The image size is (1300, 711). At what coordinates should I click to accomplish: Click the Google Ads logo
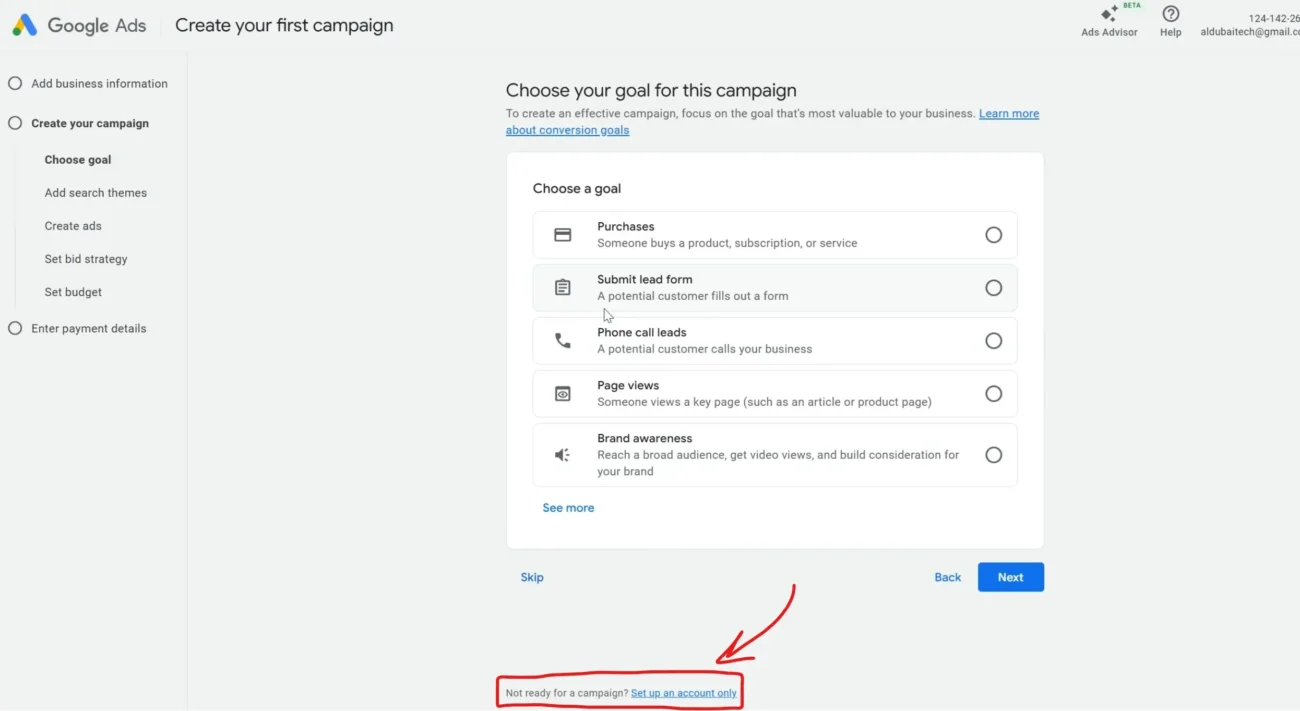(x=25, y=26)
